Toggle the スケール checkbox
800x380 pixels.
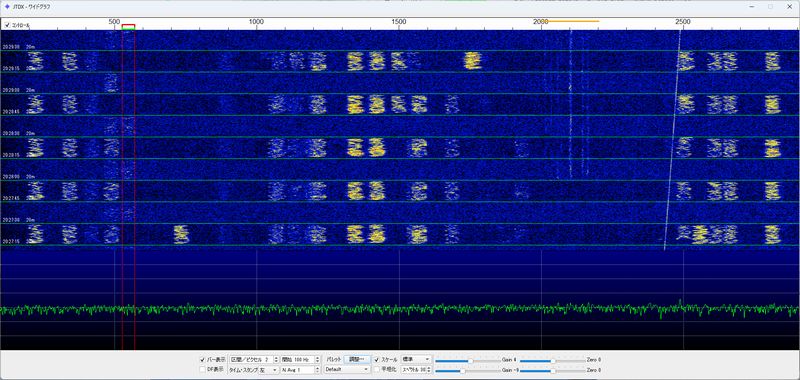click(377, 360)
